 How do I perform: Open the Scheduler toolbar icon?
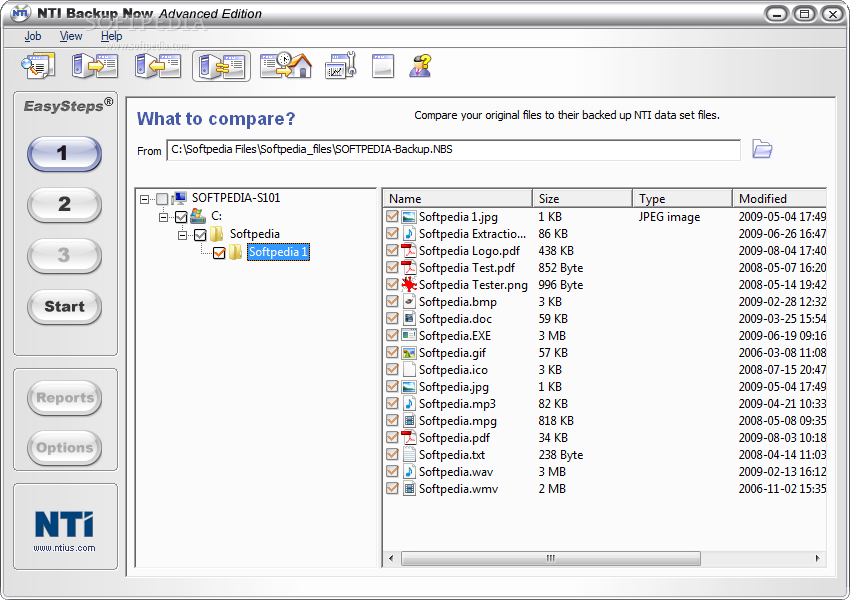tap(286, 66)
